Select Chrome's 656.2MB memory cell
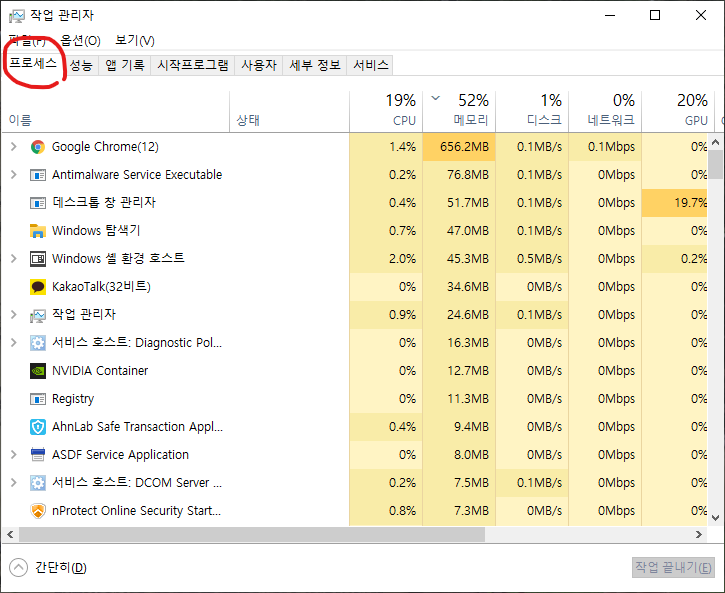The height and width of the screenshot is (593, 725). [x=459, y=147]
